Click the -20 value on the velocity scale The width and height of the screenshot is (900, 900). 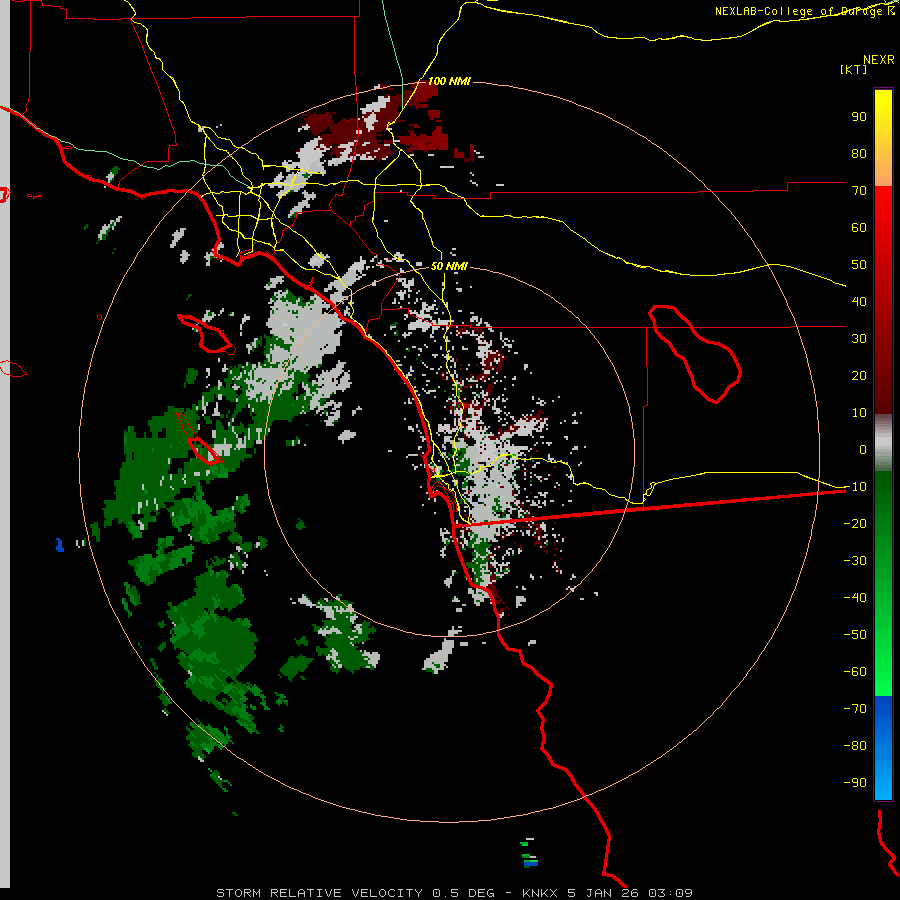point(855,523)
